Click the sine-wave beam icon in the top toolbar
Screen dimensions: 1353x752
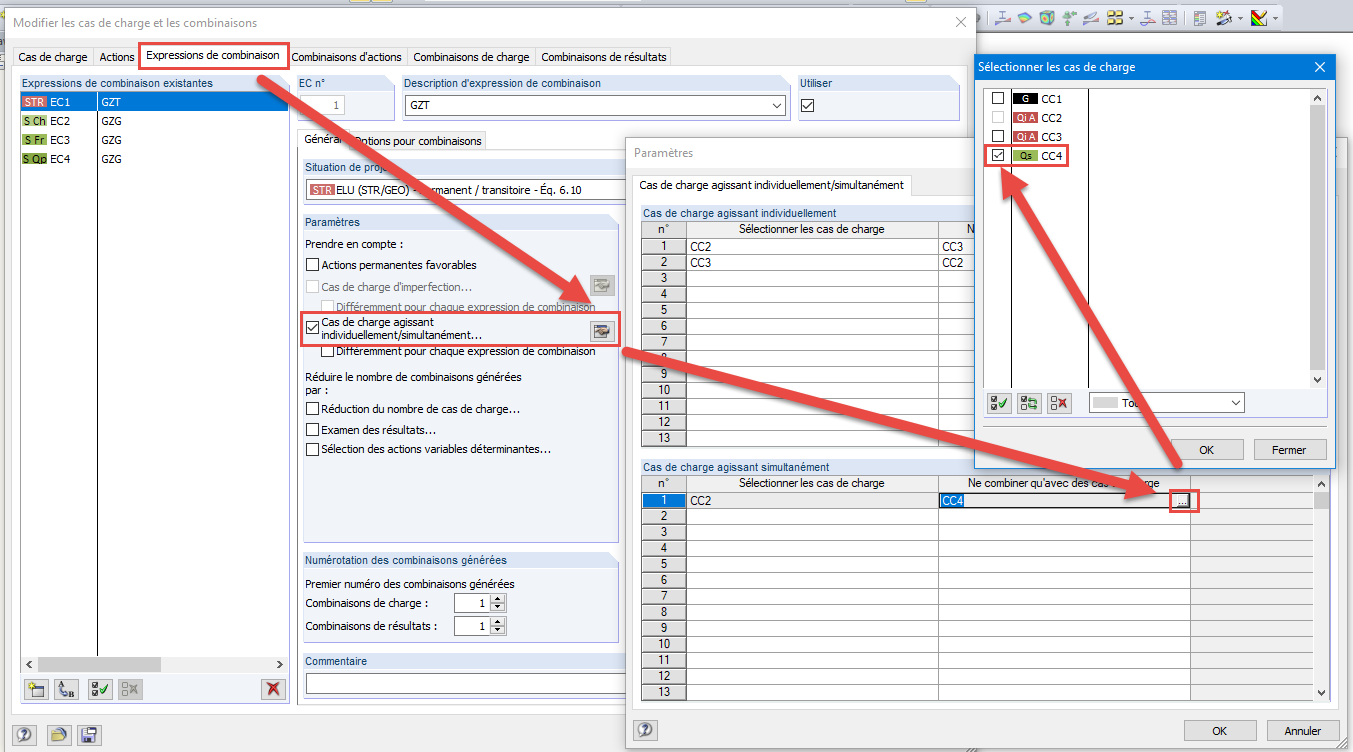[x=1150, y=18]
